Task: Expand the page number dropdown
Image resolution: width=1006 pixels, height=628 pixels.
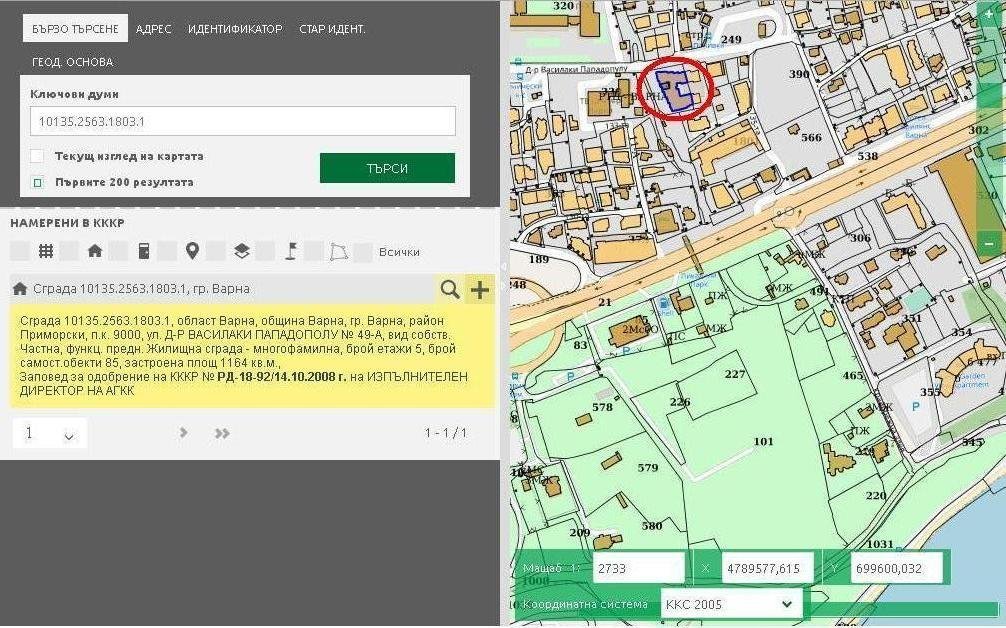Action: [49, 434]
